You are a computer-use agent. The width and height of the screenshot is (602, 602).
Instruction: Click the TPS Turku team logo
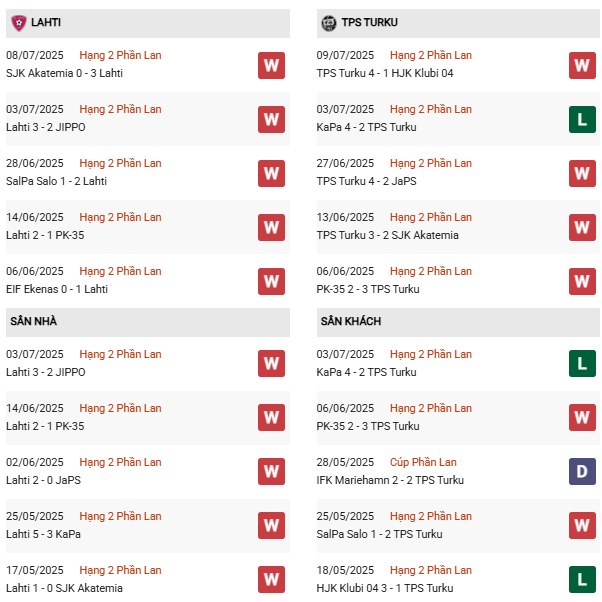(329, 23)
